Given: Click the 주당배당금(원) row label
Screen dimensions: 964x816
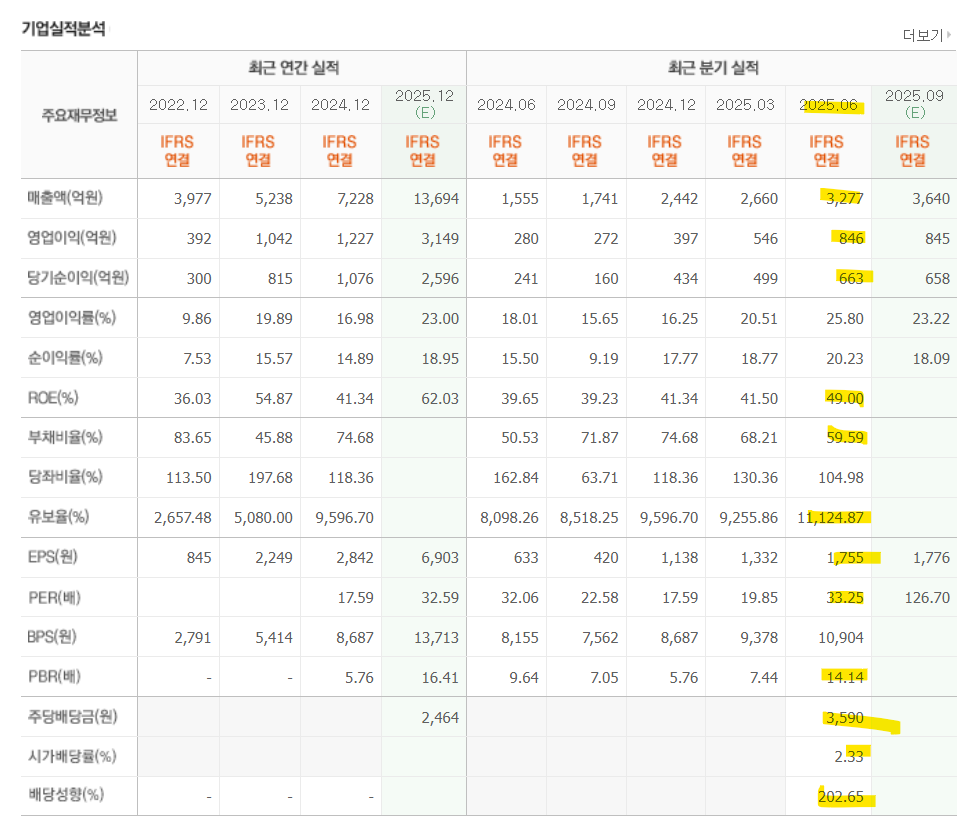Looking at the screenshot, I should 73,717.
